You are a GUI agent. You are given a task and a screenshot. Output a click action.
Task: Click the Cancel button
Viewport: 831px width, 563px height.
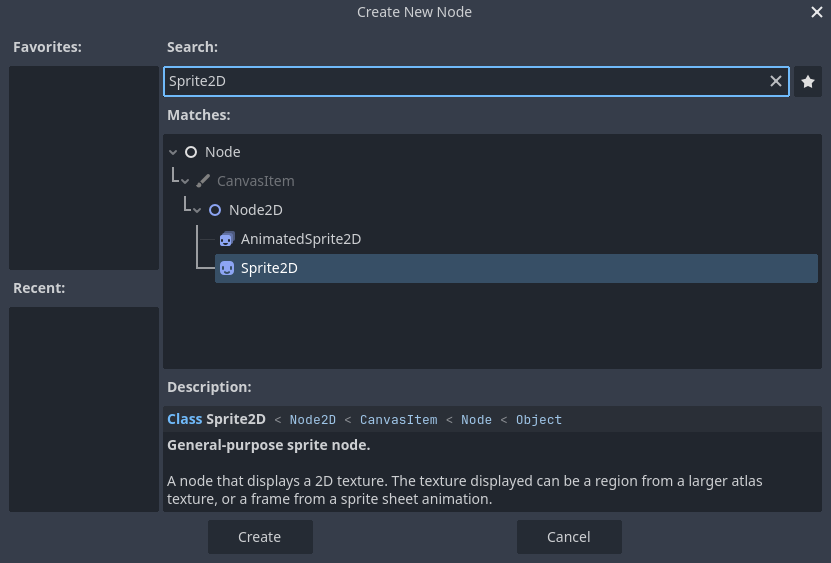coord(569,537)
